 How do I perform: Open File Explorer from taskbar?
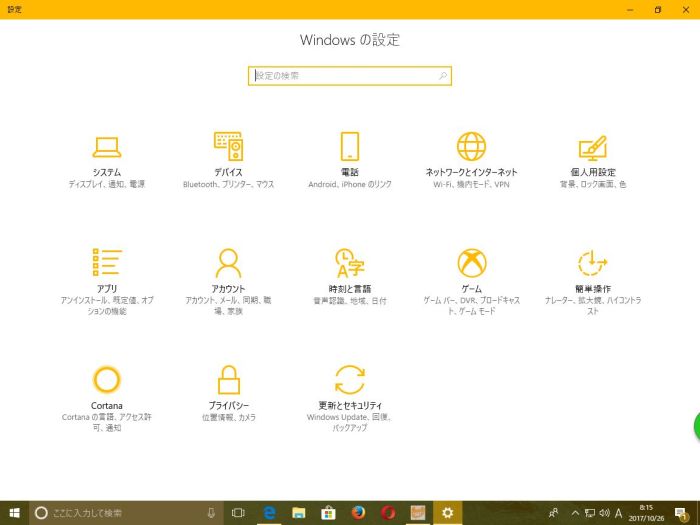click(x=298, y=513)
